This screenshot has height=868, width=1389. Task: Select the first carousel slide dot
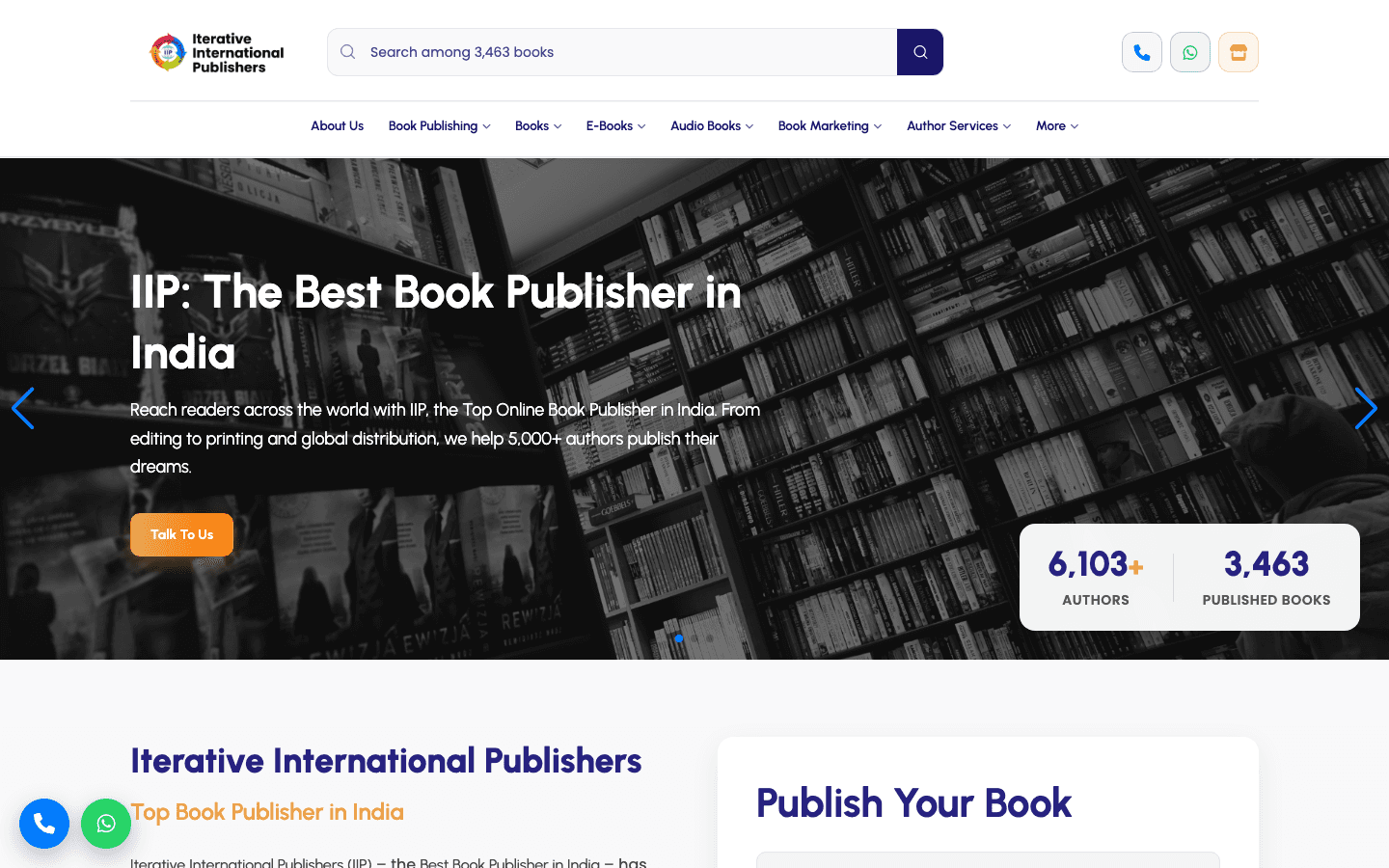pos(679,637)
